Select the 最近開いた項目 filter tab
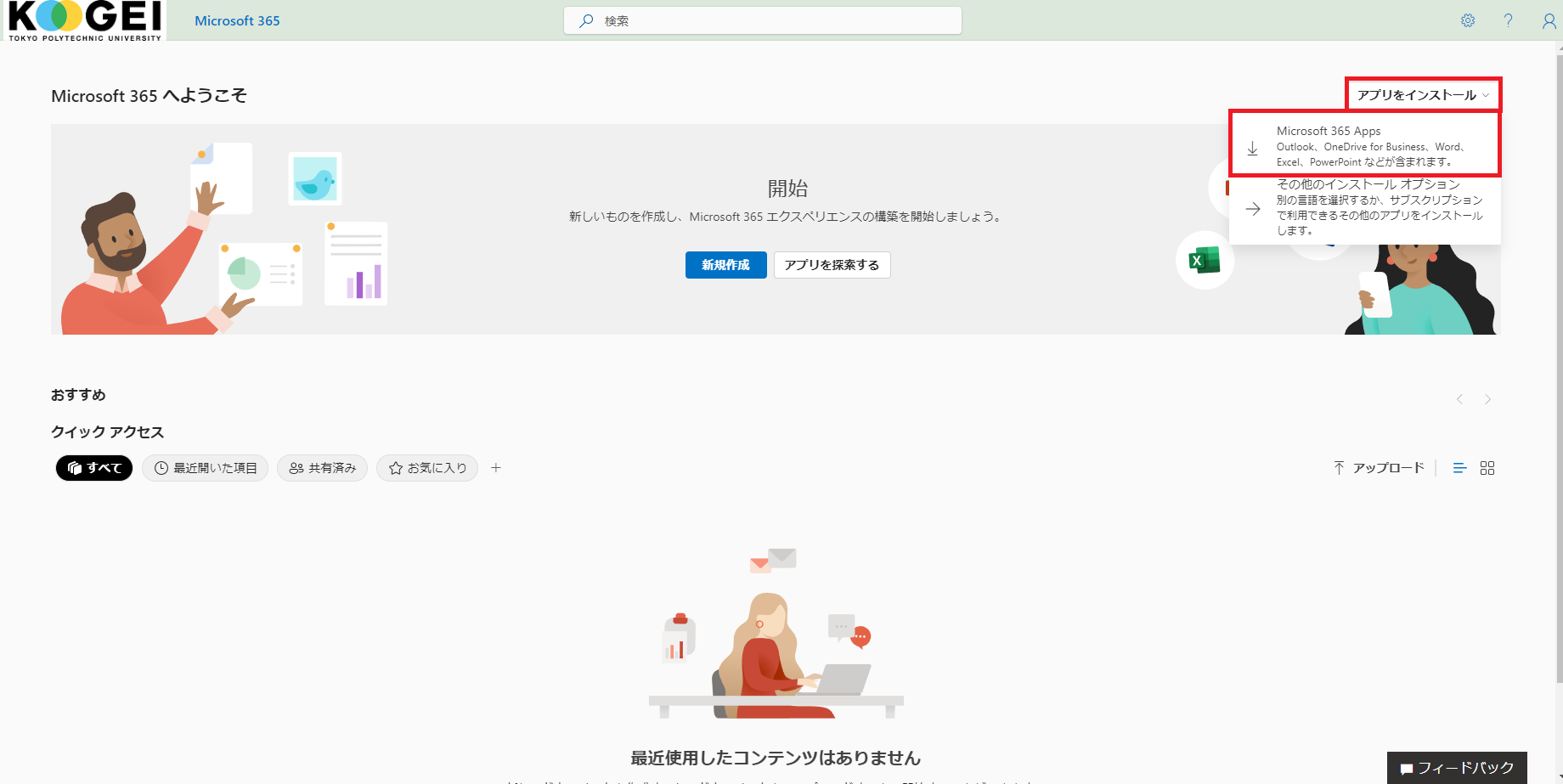This screenshot has width=1563, height=784. (206, 468)
